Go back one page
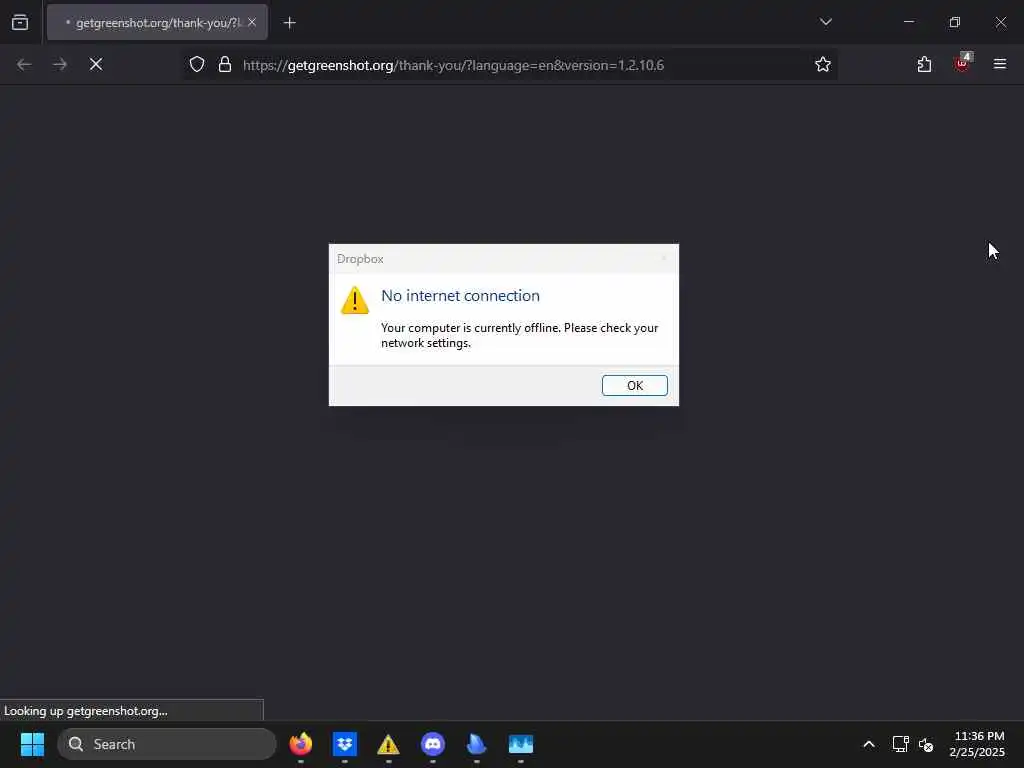This screenshot has width=1024, height=768. point(24,64)
